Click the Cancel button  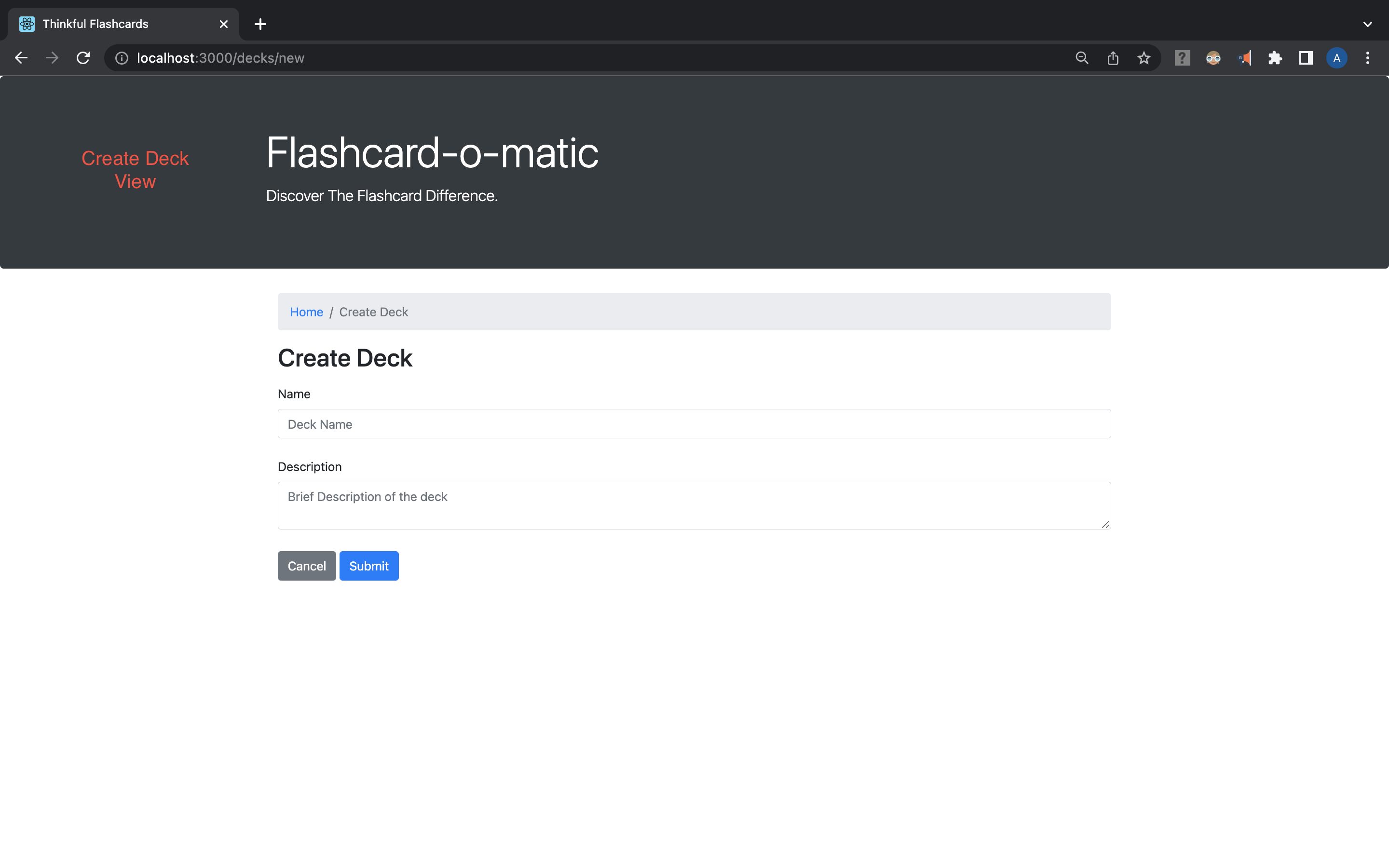[x=307, y=566]
